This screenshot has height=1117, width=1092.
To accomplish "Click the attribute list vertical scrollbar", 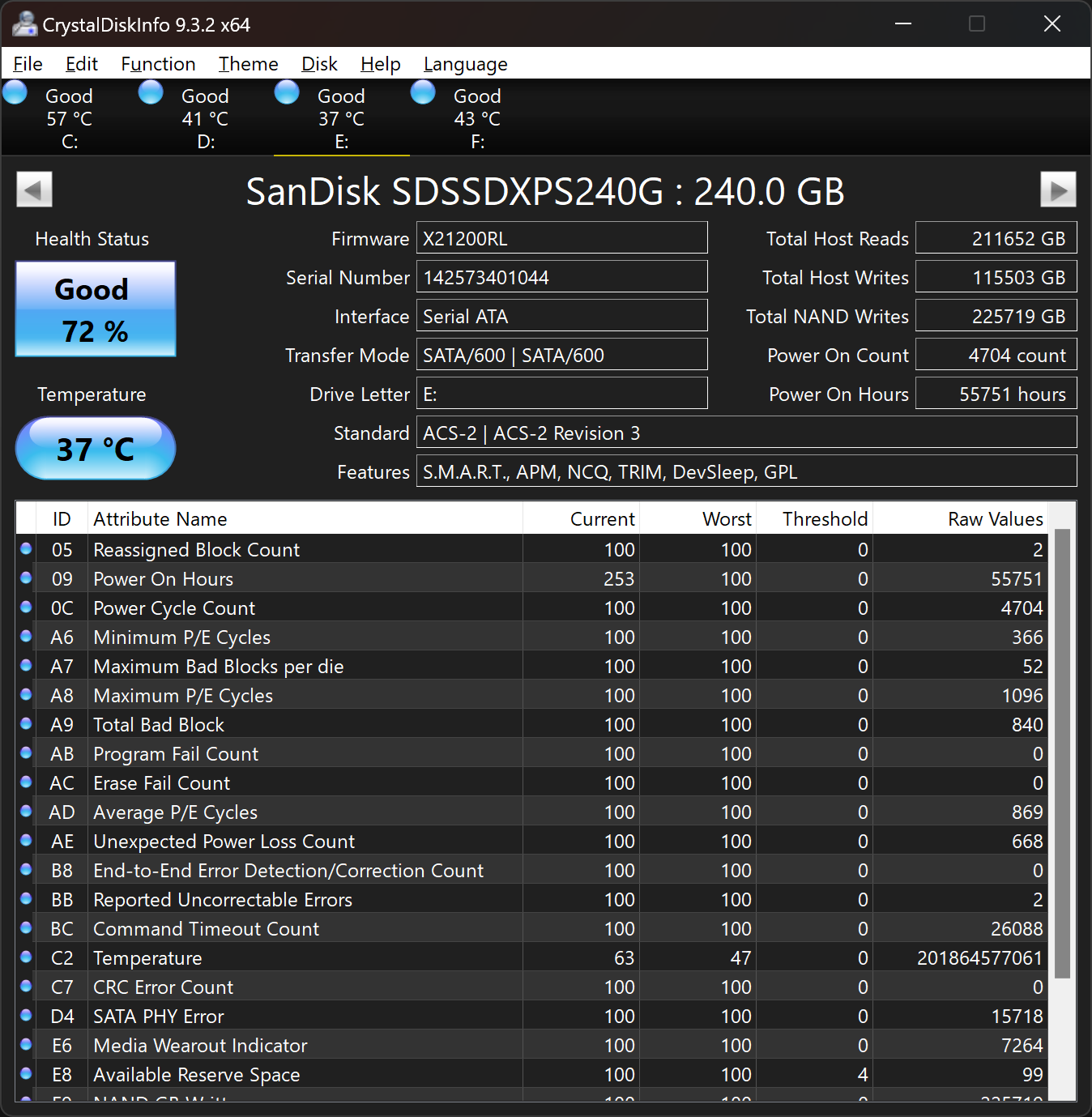I will pos(1062,753).
